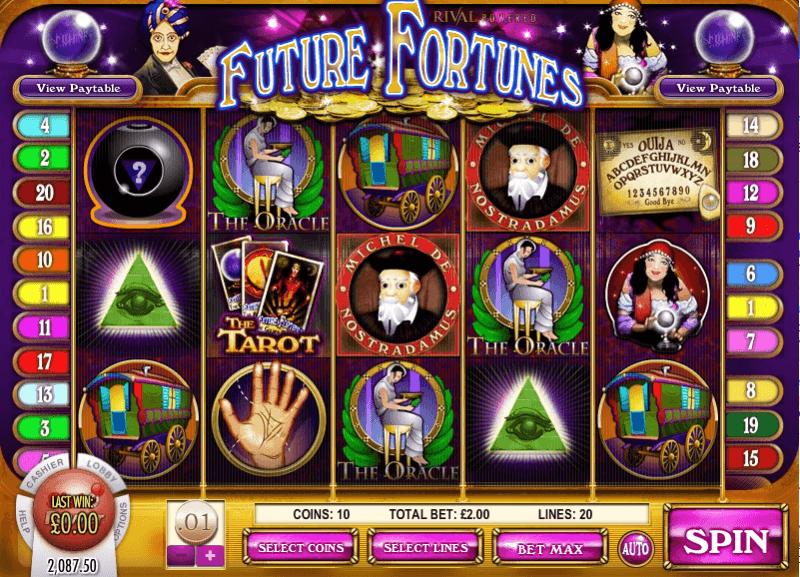
Task: Decrease coin value with minus button
Action: (181, 556)
